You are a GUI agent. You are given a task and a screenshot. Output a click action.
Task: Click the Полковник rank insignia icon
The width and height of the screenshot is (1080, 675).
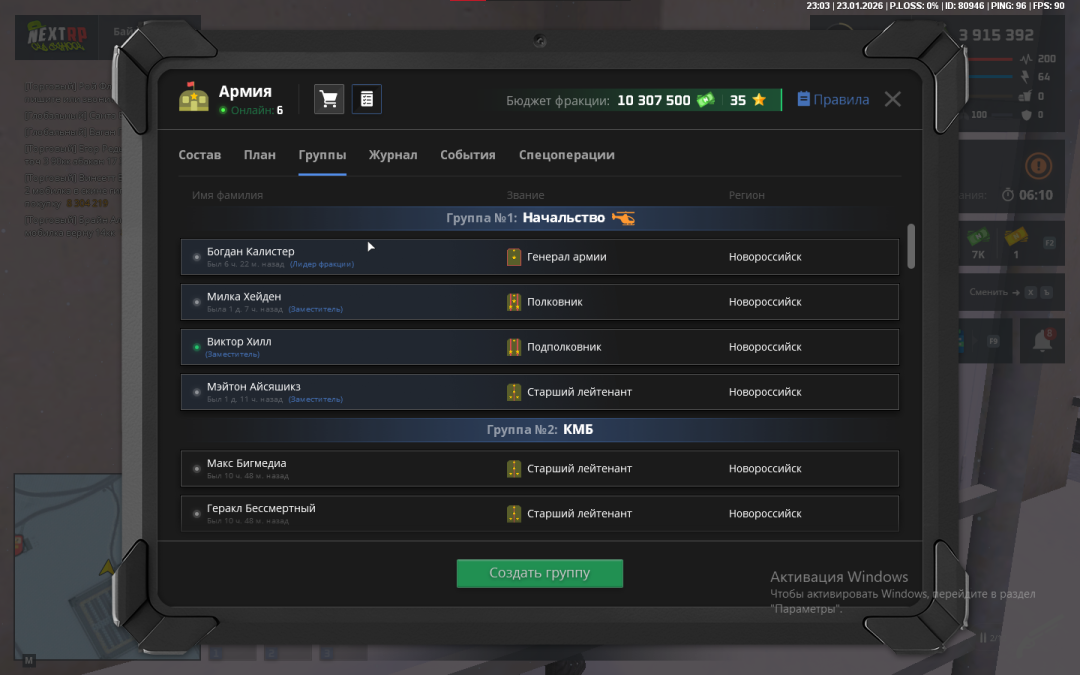tap(514, 302)
